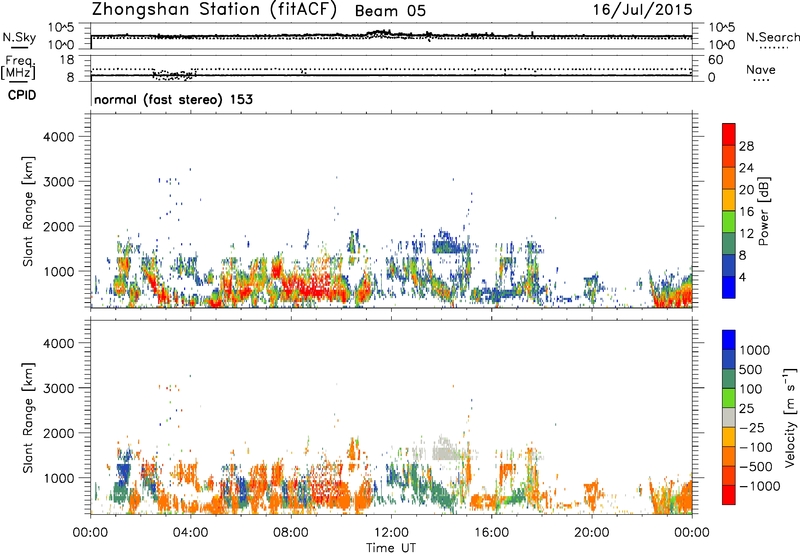The height and width of the screenshot is (554, 800).
Task: Pick Velocity colorbar segment between 100 and 500
Action: 729,379
